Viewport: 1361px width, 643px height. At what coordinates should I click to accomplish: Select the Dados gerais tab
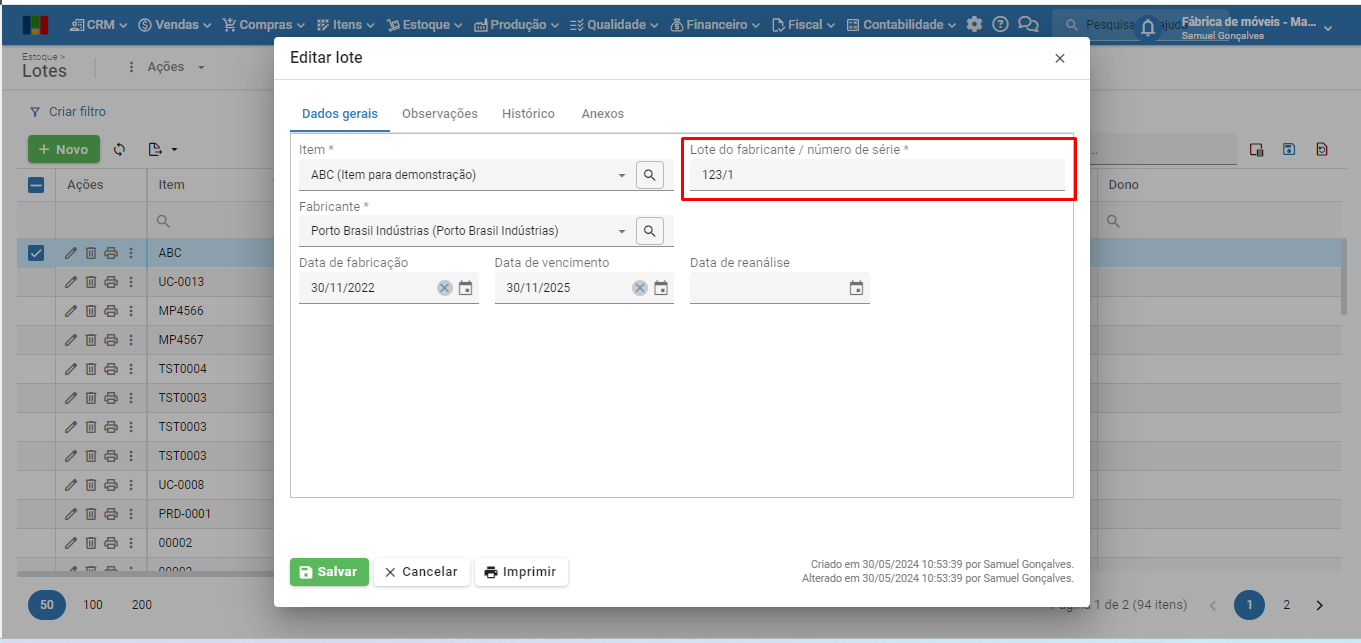(340, 114)
